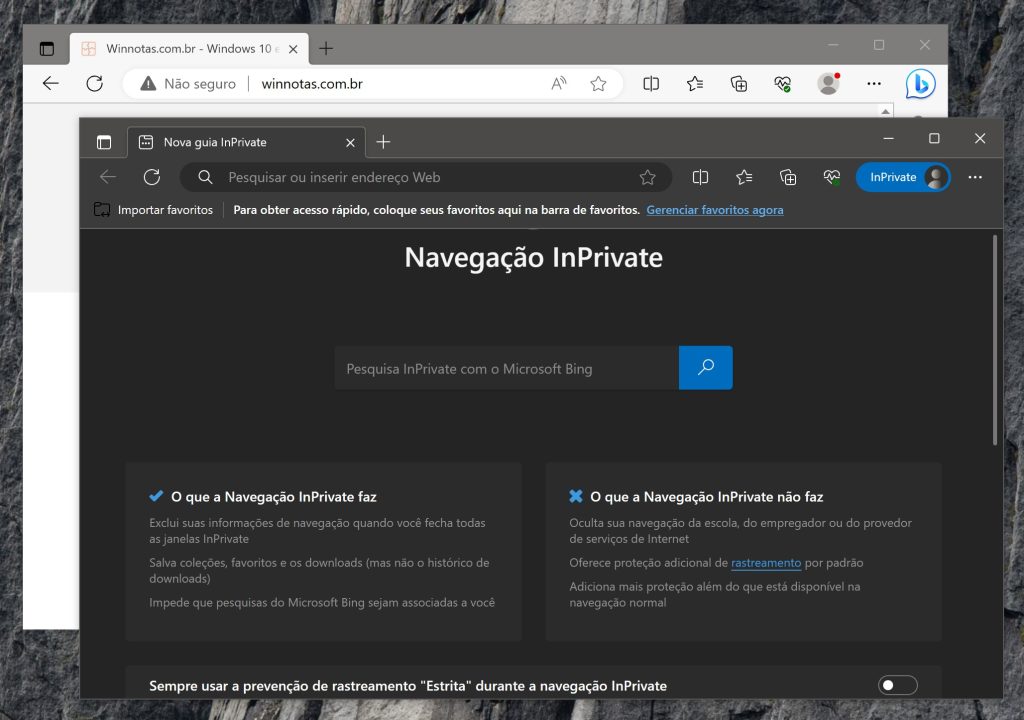Open the Favorites list icon
The image size is (1024, 720).
(x=695, y=83)
